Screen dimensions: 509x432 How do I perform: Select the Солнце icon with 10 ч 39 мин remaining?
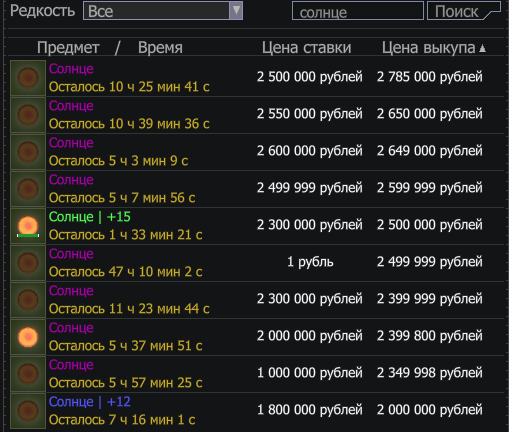(x=28, y=115)
